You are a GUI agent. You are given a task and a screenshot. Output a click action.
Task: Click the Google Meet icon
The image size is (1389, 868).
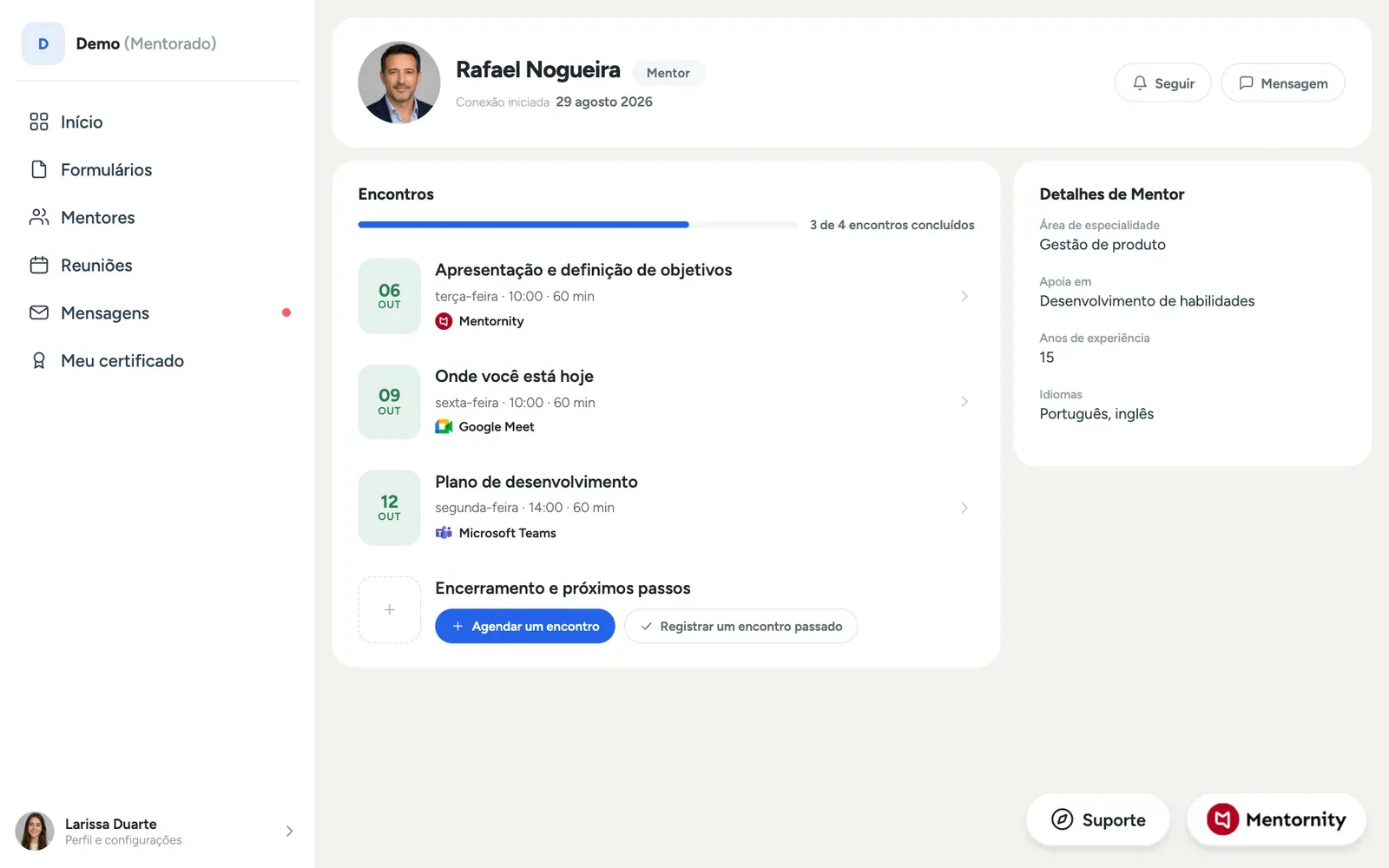coord(444,426)
